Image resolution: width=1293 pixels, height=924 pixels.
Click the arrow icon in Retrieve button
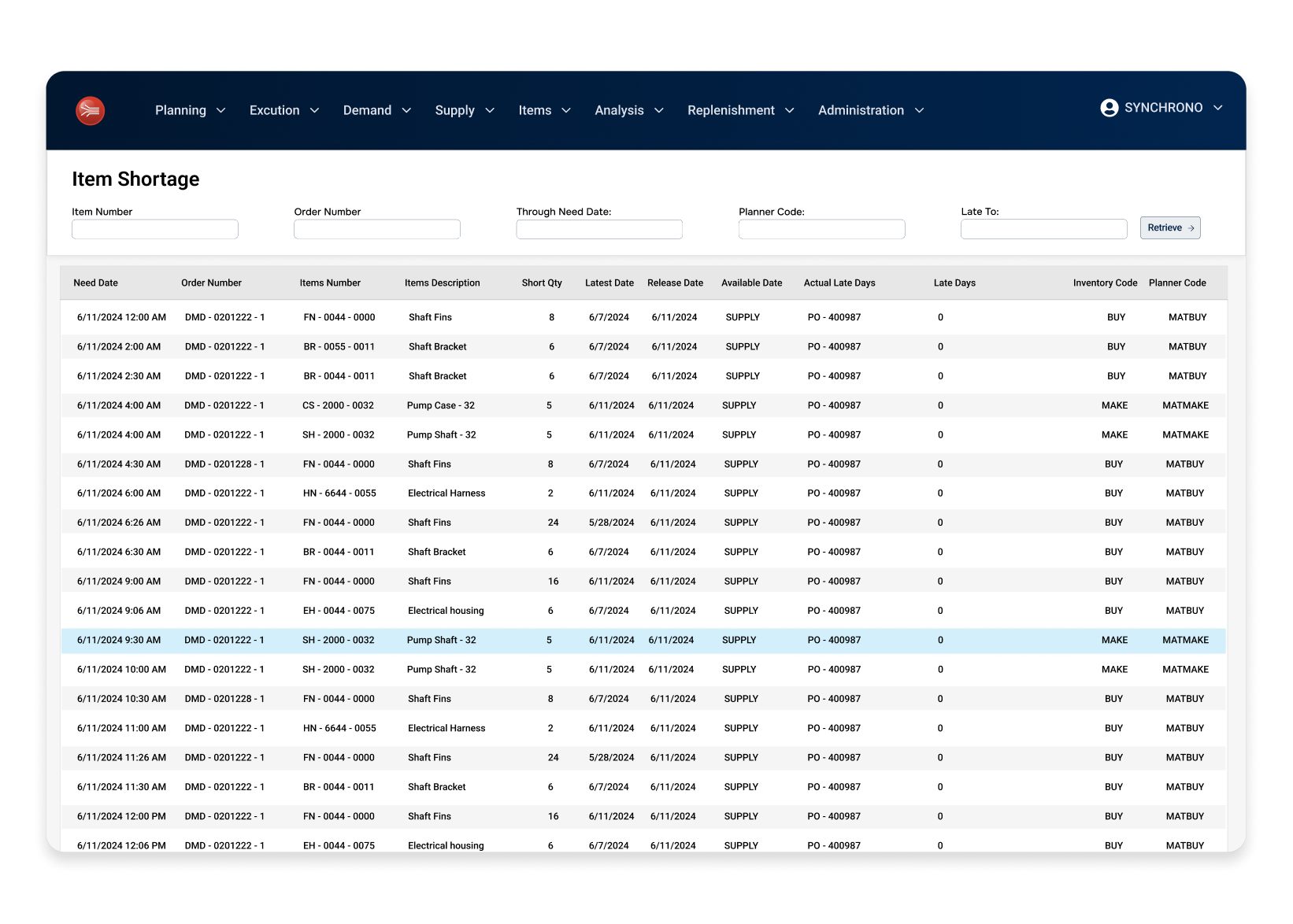1191,228
